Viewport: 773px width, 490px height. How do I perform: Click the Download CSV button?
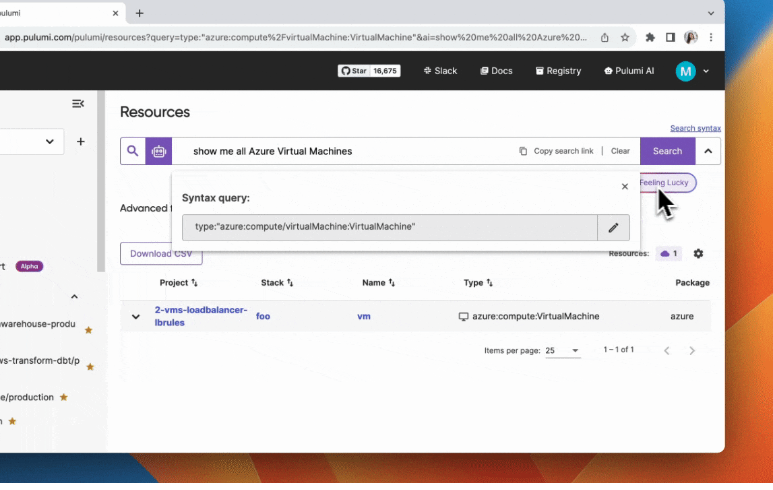(x=161, y=253)
